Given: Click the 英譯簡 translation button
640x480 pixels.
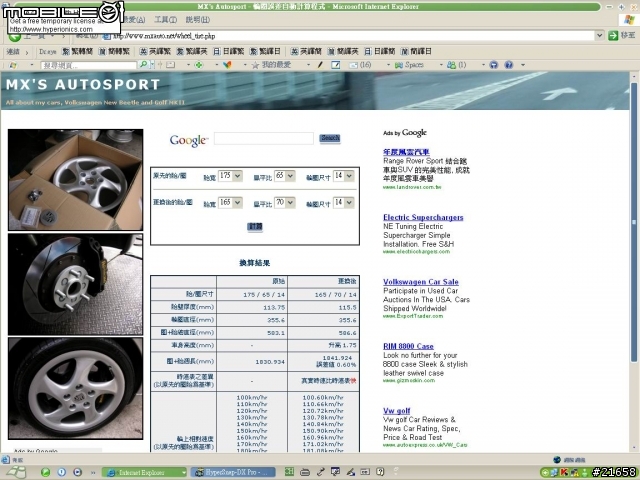Looking at the screenshot, I should 306,51.
